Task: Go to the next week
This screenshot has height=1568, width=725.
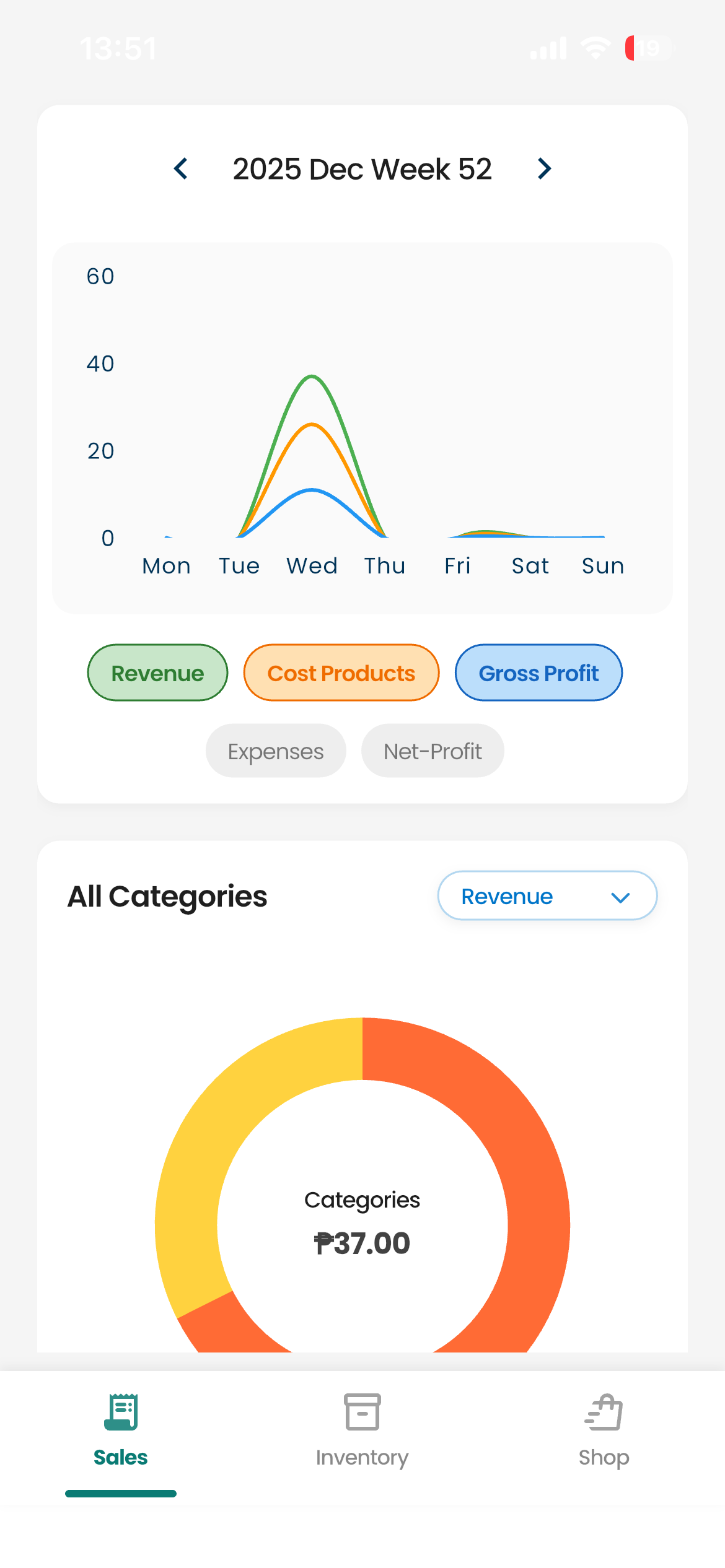Action: pyautogui.click(x=544, y=168)
